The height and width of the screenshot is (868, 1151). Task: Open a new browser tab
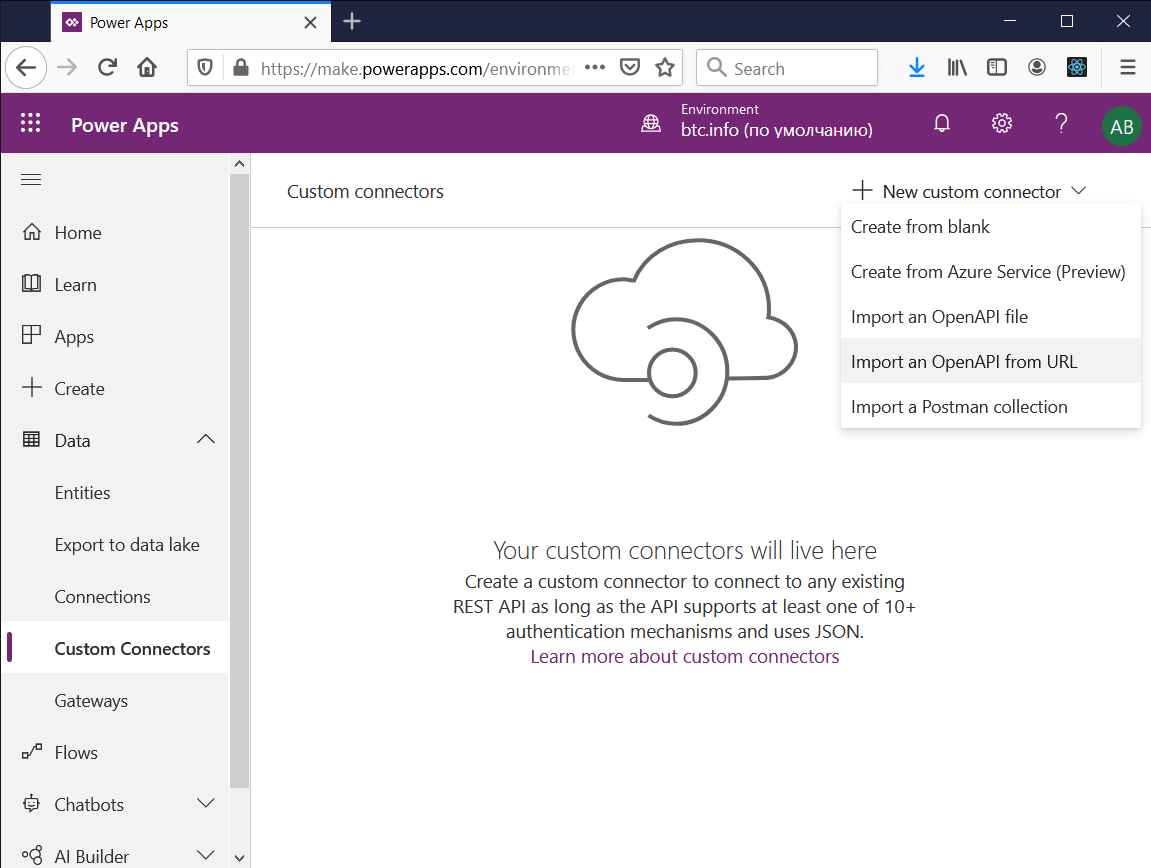(x=352, y=21)
